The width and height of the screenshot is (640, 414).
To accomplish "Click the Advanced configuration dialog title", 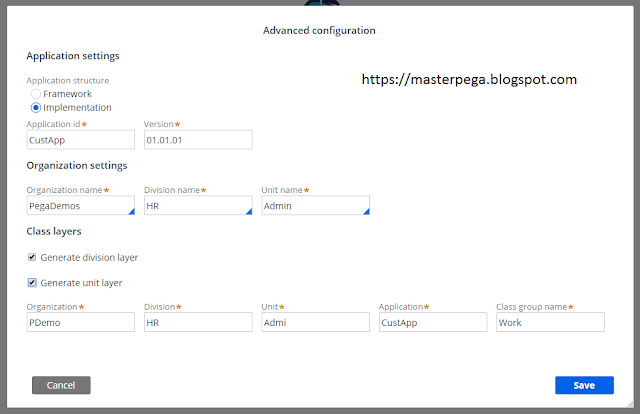I will click(319, 31).
